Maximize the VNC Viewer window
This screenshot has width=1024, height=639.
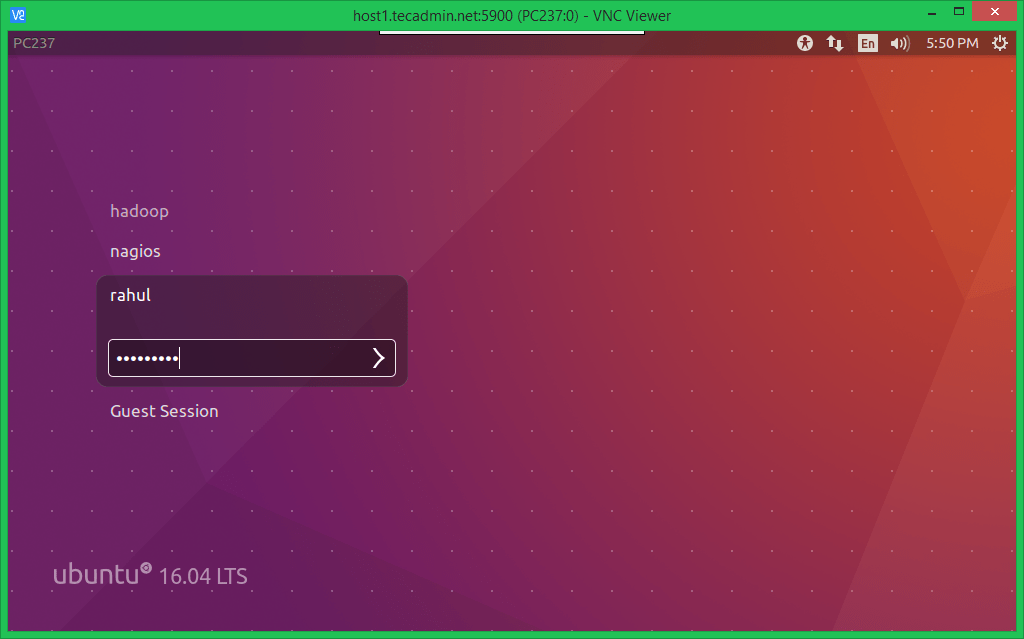(x=958, y=11)
